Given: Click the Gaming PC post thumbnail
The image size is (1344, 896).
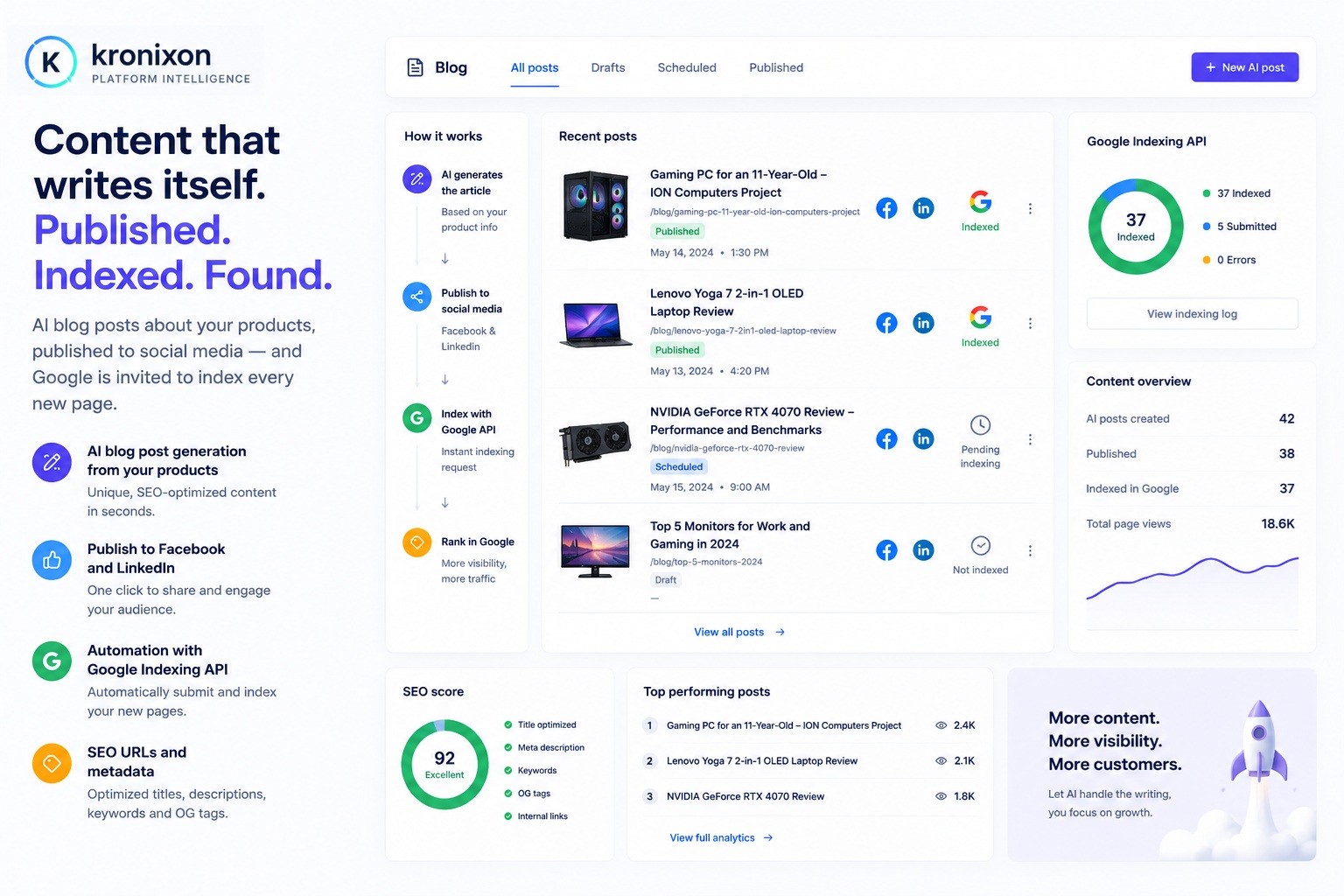Looking at the screenshot, I should tap(596, 206).
